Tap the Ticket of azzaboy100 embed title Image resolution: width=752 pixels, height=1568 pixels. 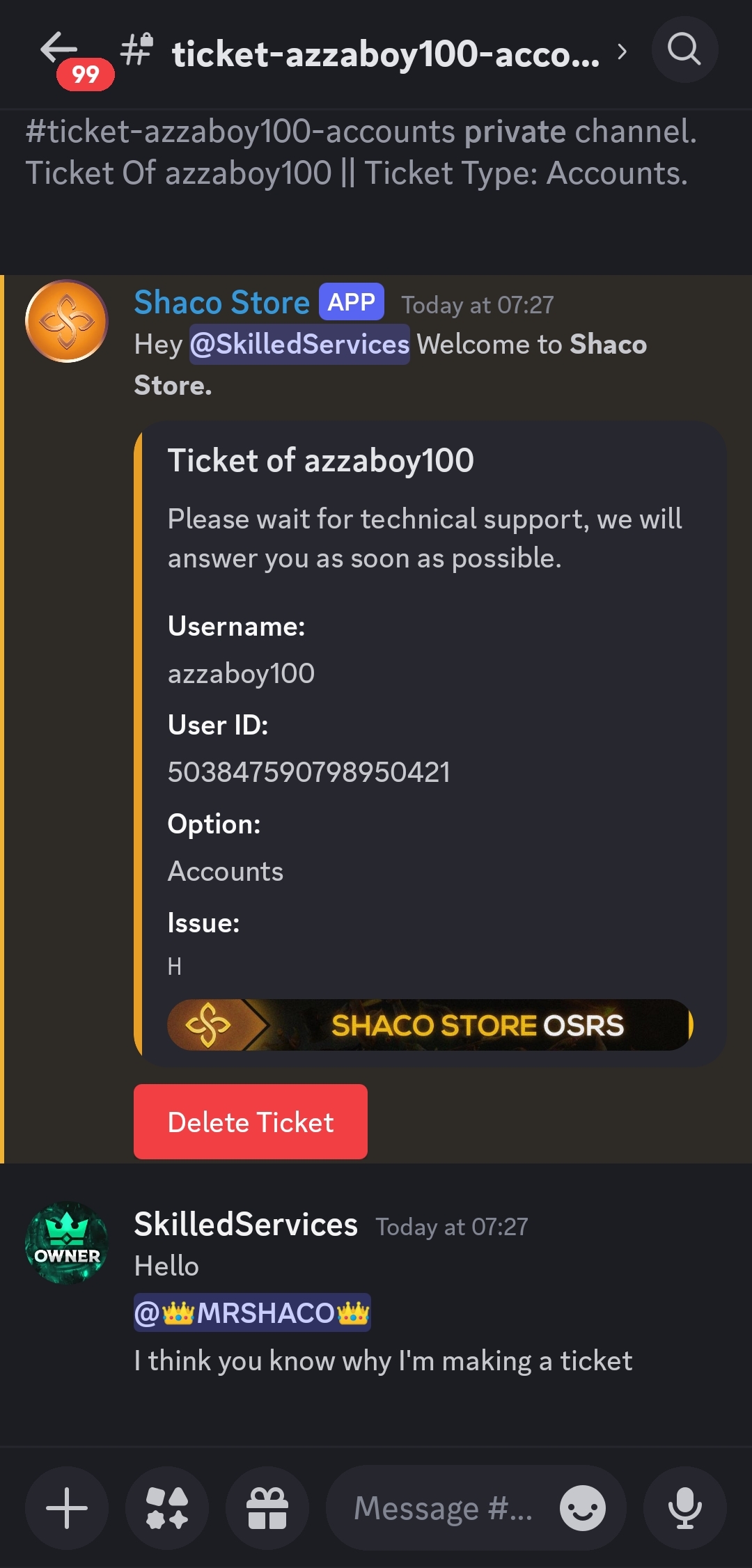[321, 460]
